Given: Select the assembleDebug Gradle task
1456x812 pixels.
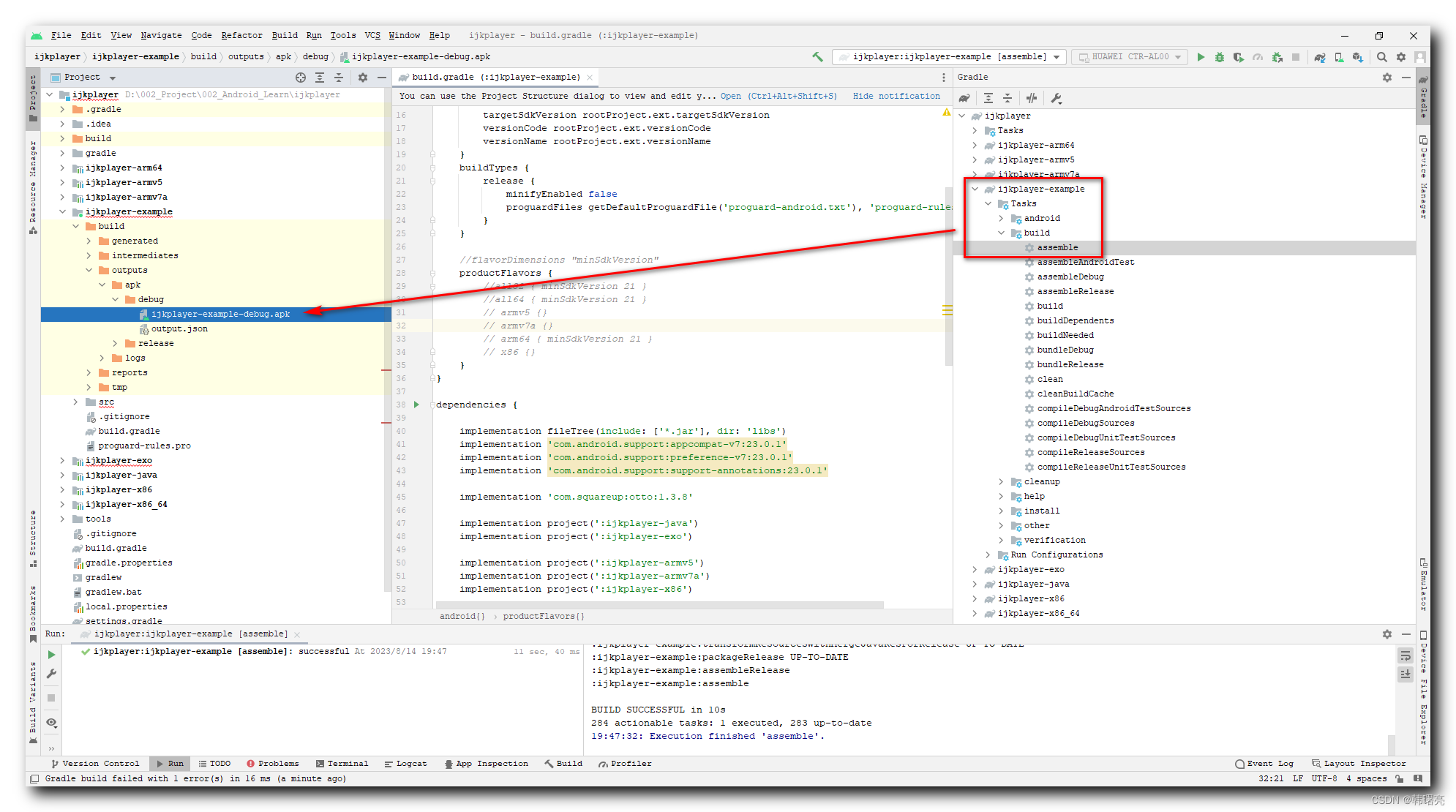Looking at the screenshot, I should pos(1070,277).
